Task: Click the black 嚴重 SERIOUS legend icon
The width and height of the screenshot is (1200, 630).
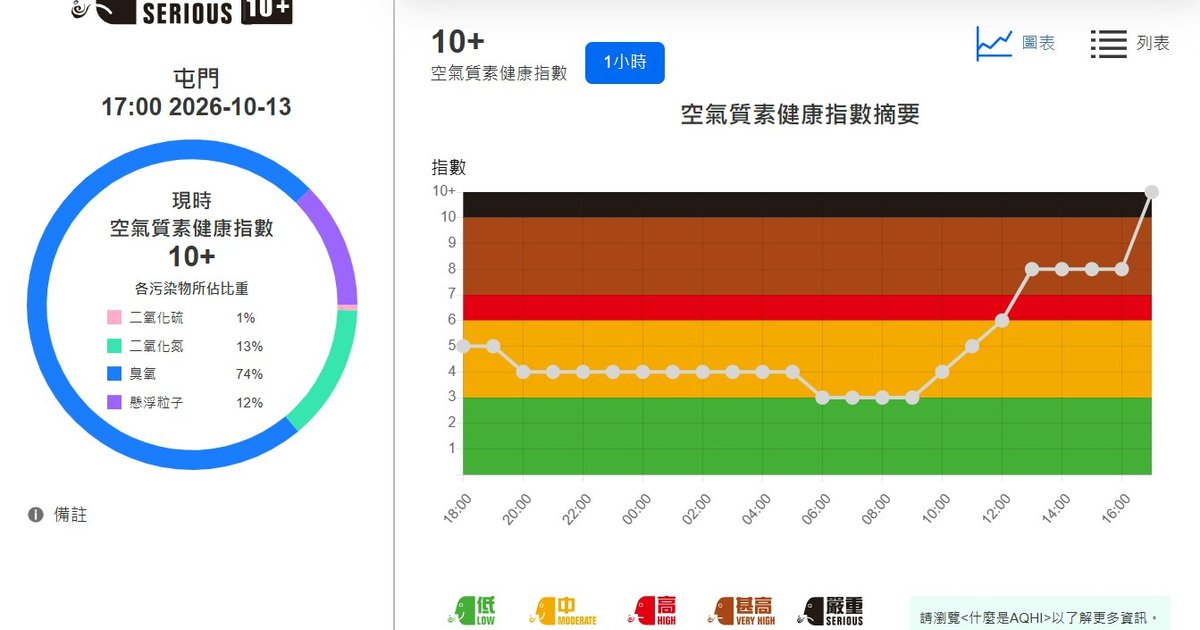Action: [x=832, y=611]
